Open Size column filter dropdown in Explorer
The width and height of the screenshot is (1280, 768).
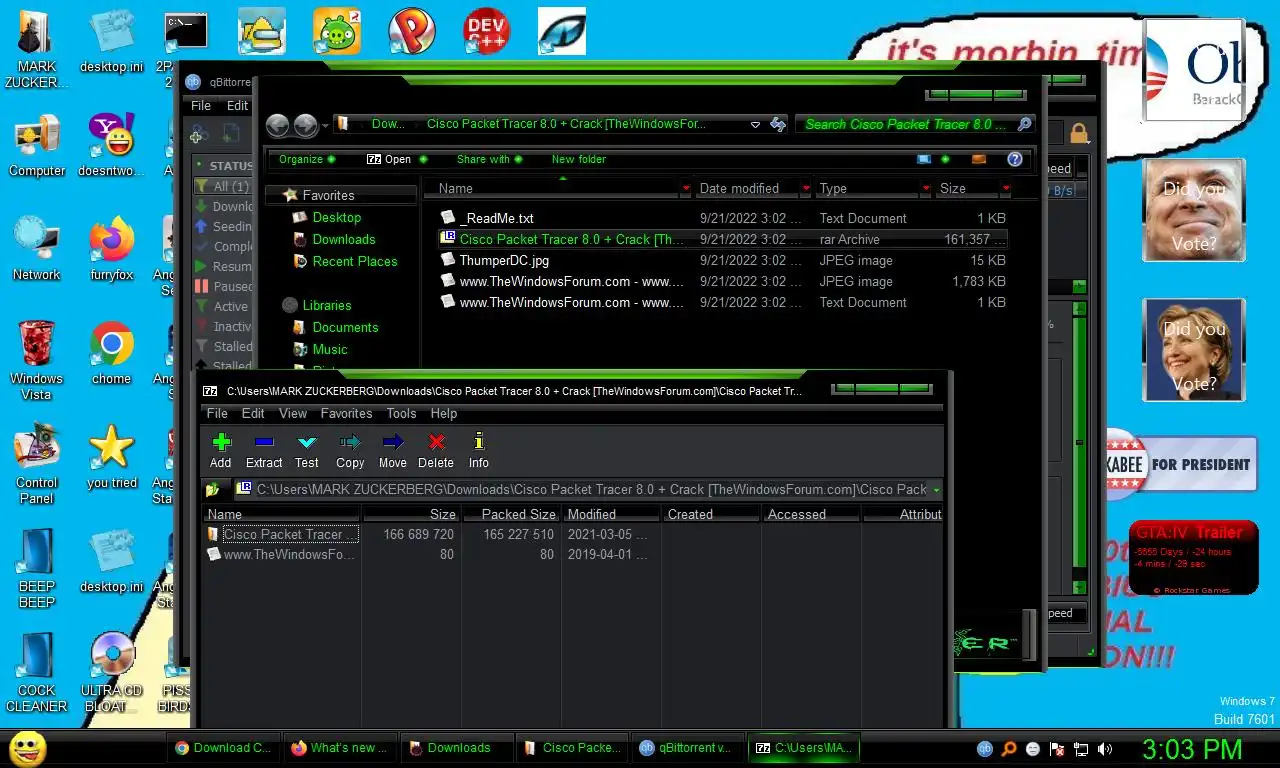pos(1006,188)
